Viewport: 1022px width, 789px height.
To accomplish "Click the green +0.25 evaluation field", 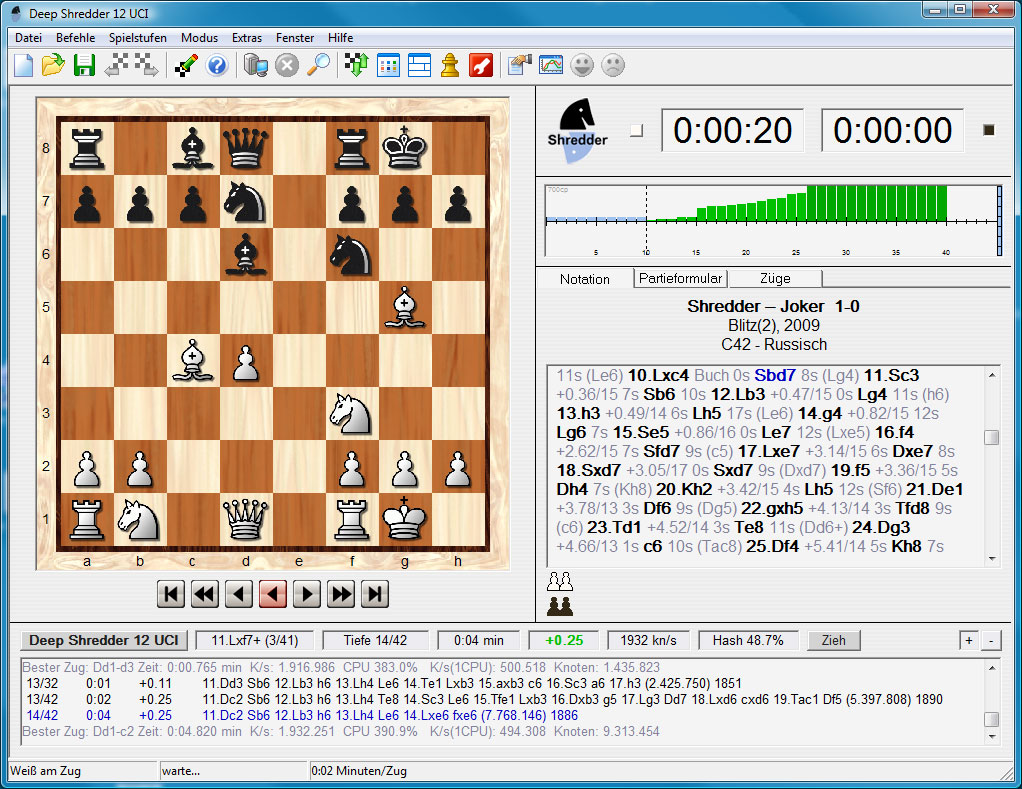I will pos(564,640).
